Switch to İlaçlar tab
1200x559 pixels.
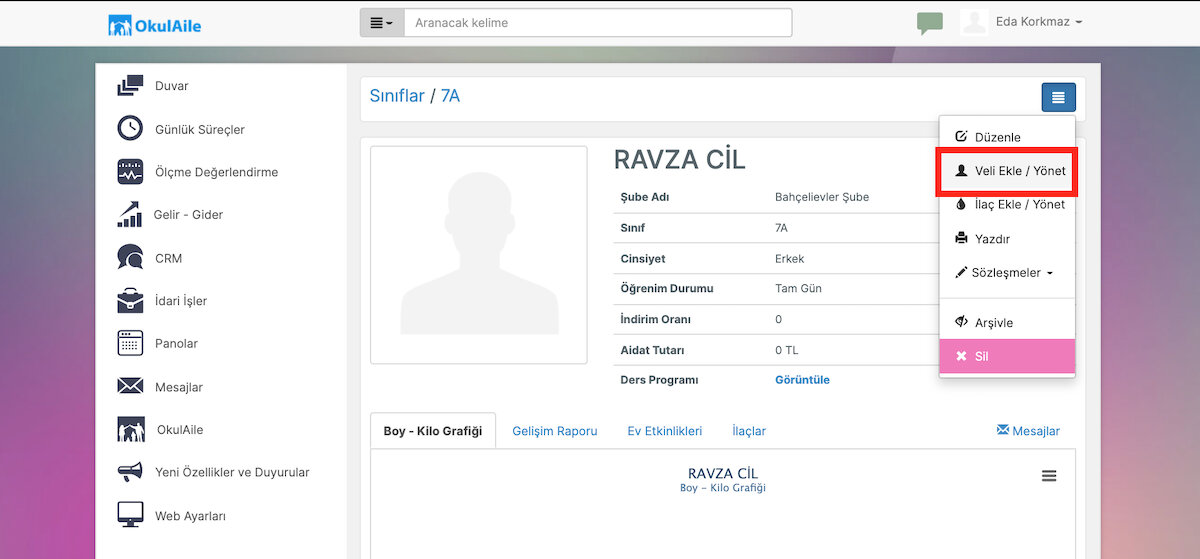[749, 431]
